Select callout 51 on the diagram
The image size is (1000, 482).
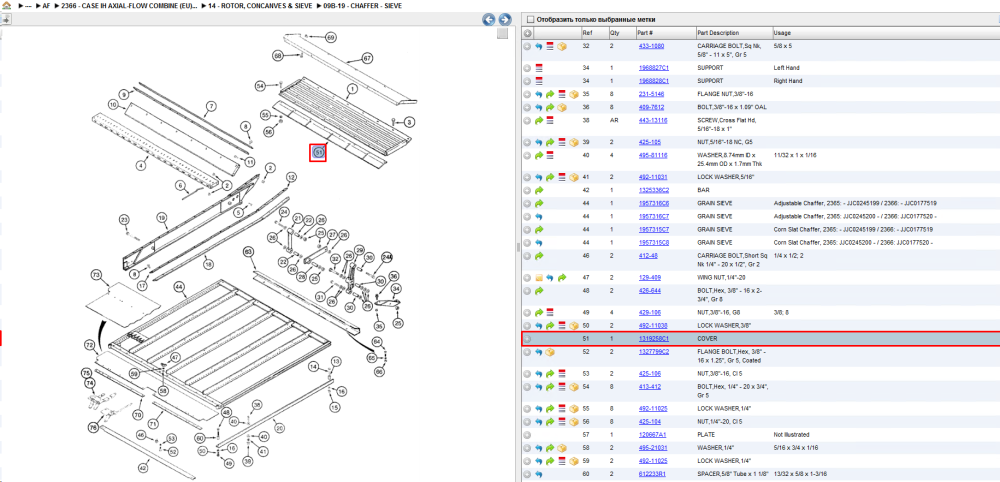pos(318,152)
